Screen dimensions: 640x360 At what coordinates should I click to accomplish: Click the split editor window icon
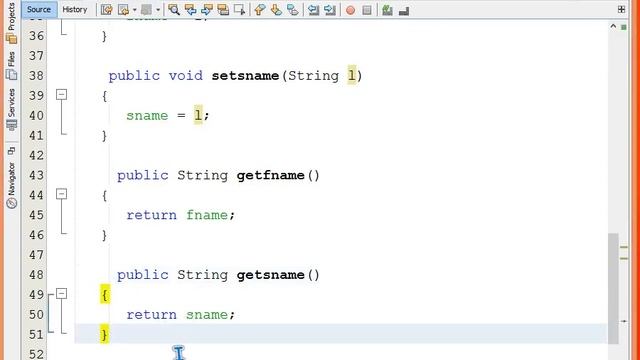(621, 9)
